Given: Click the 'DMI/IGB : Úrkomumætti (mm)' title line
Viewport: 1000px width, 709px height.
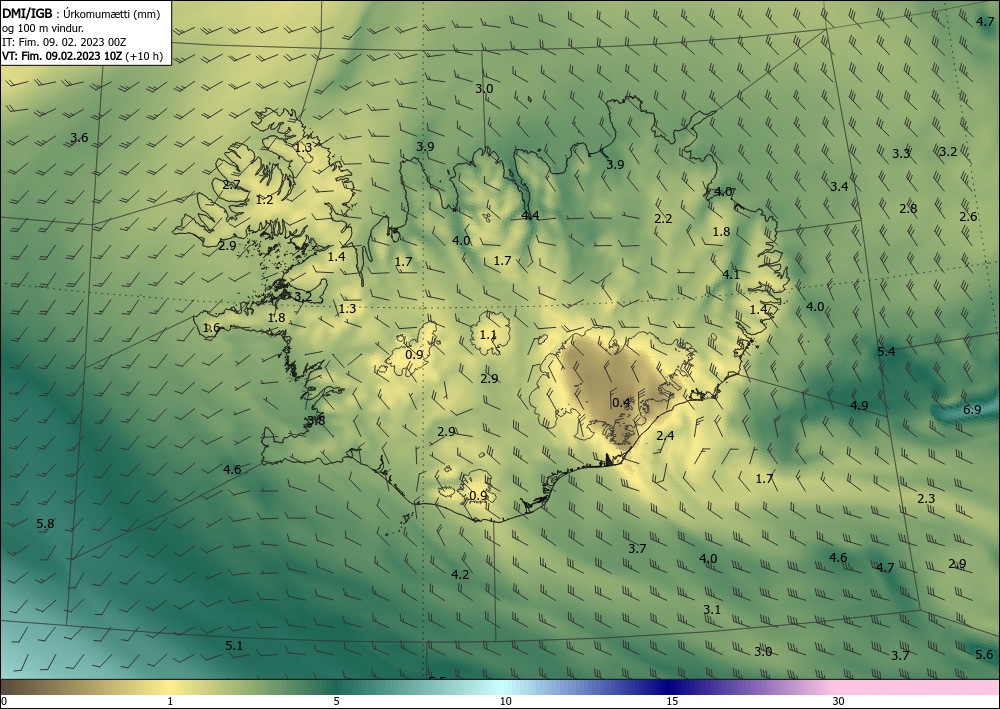Looking at the screenshot, I should tap(81, 15).
